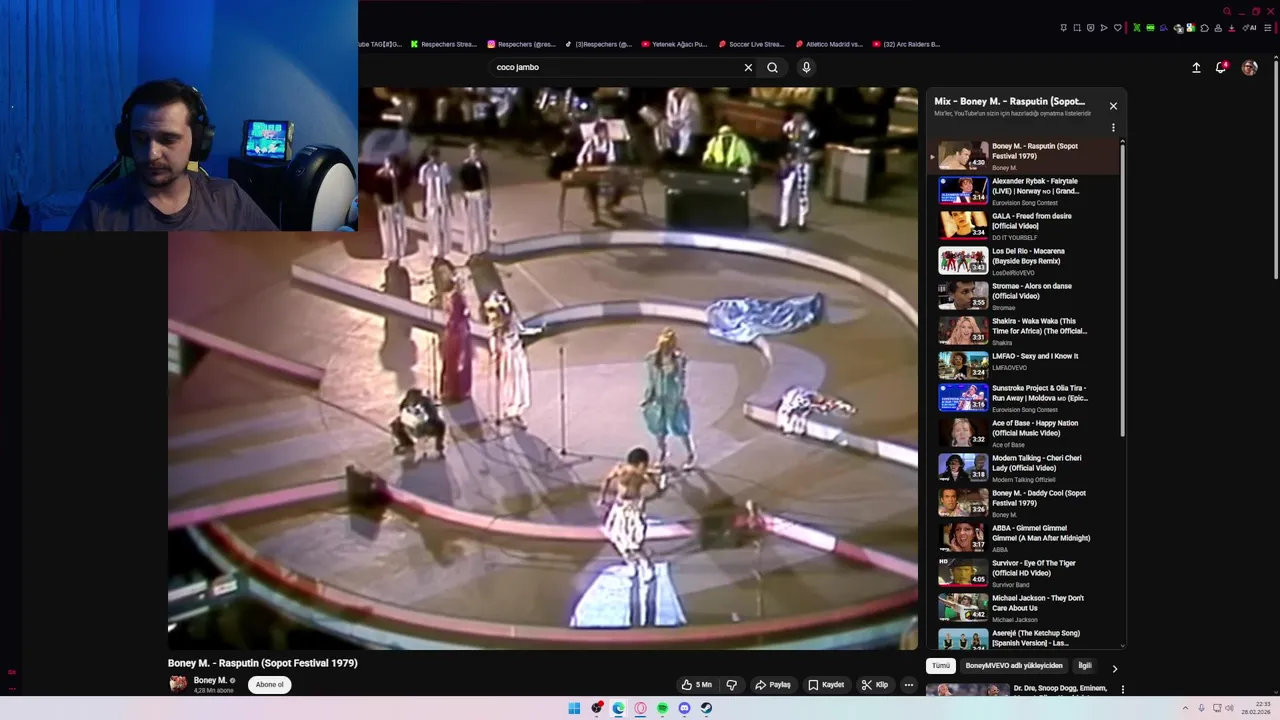The height and width of the screenshot is (720, 1280).
Task: Switch to the Yetenek Ağacı tab
Action: click(675, 44)
